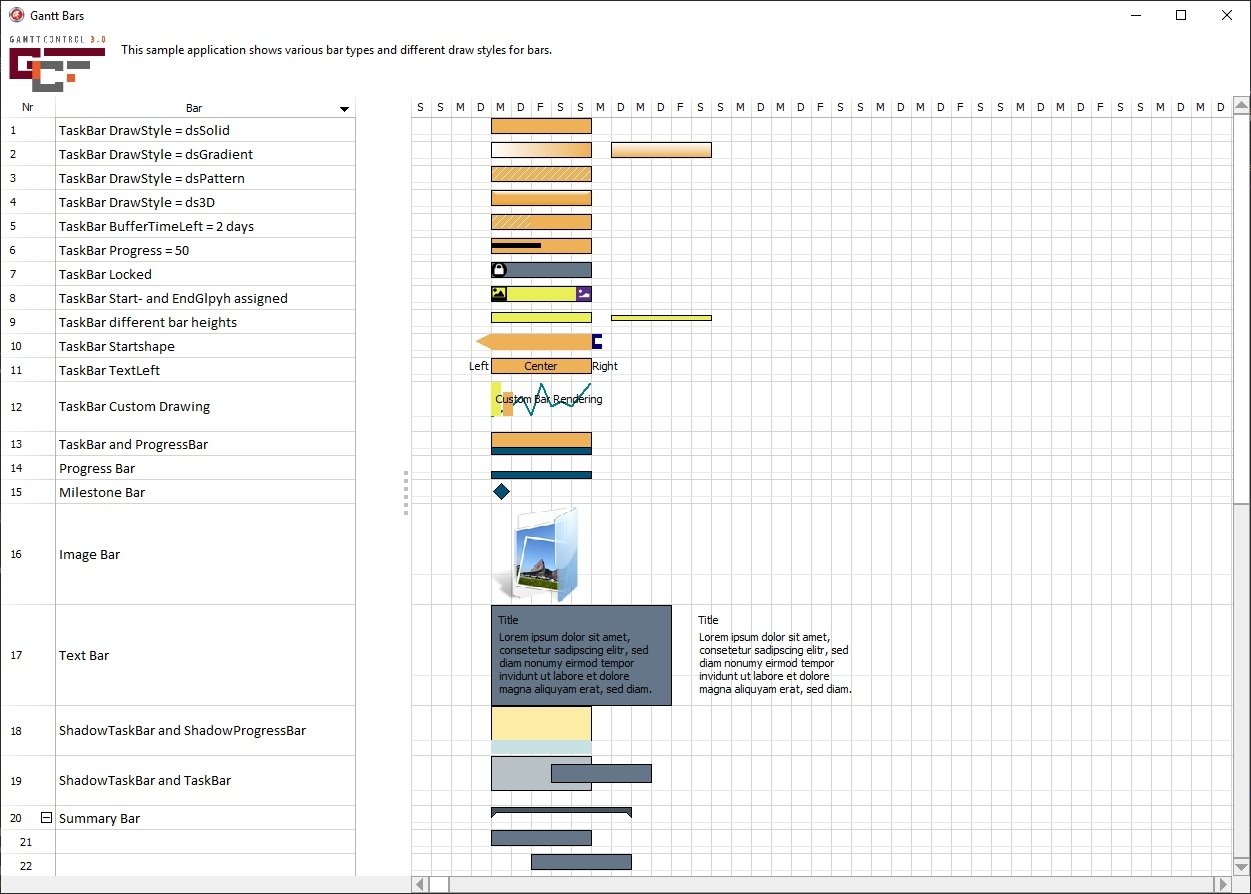Click the bar labeled Center
The height and width of the screenshot is (894, 1251).
pos(541,366)
